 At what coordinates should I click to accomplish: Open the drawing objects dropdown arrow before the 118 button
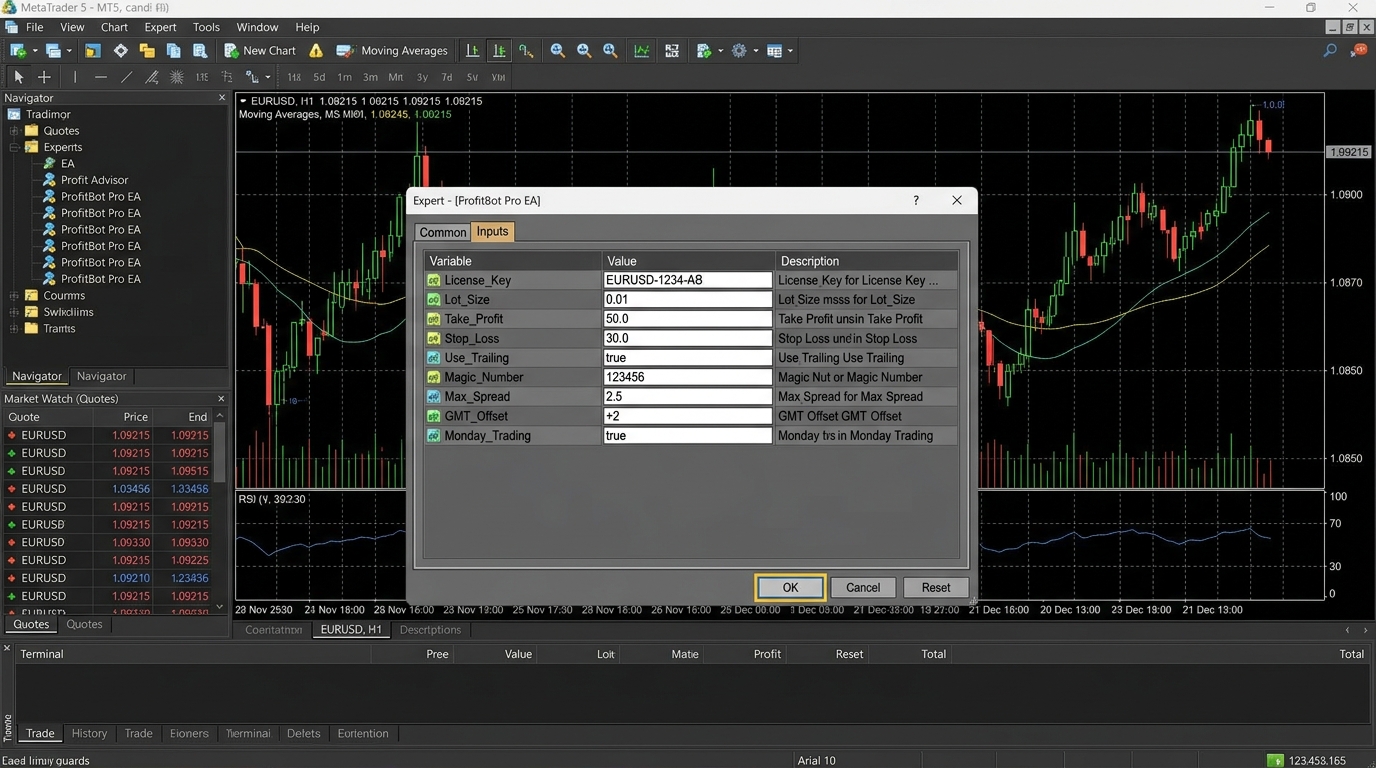point(268,77)
